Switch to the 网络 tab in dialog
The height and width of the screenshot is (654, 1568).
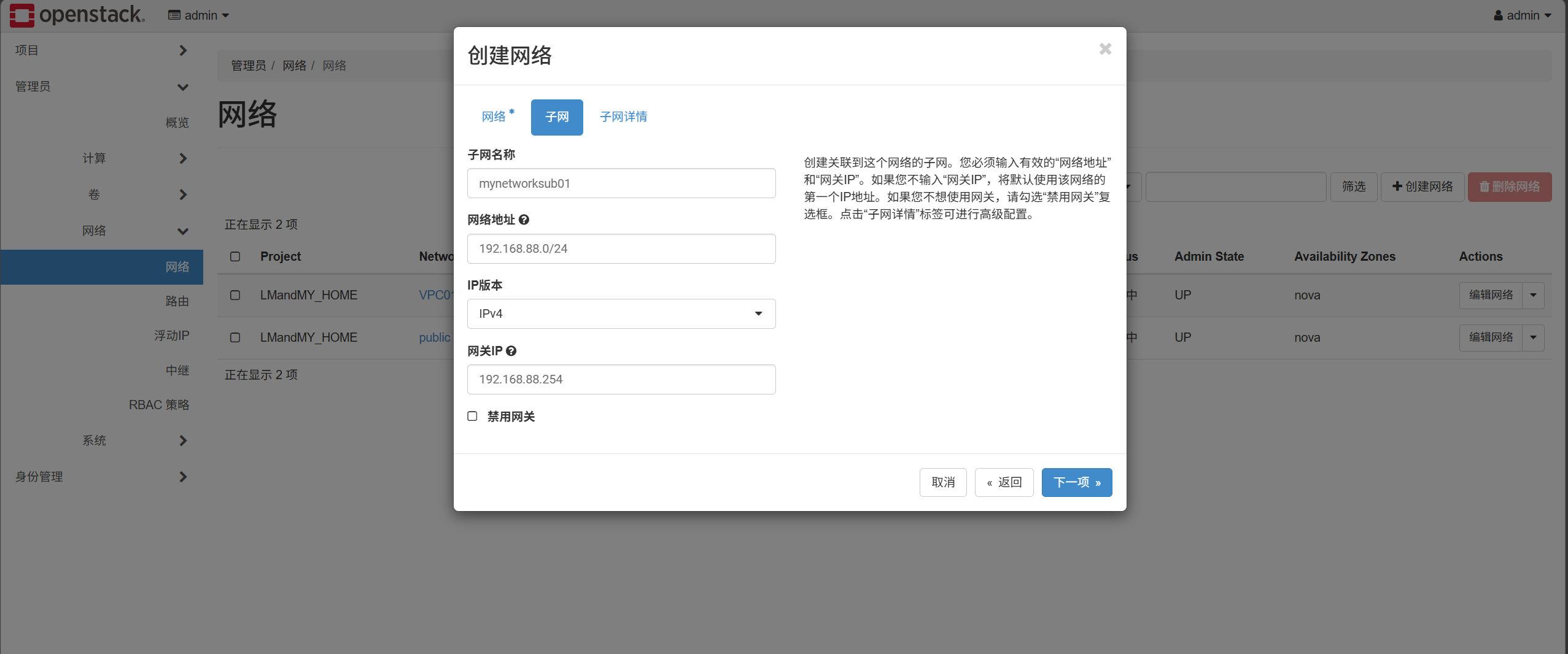click(x=498, y=117)
